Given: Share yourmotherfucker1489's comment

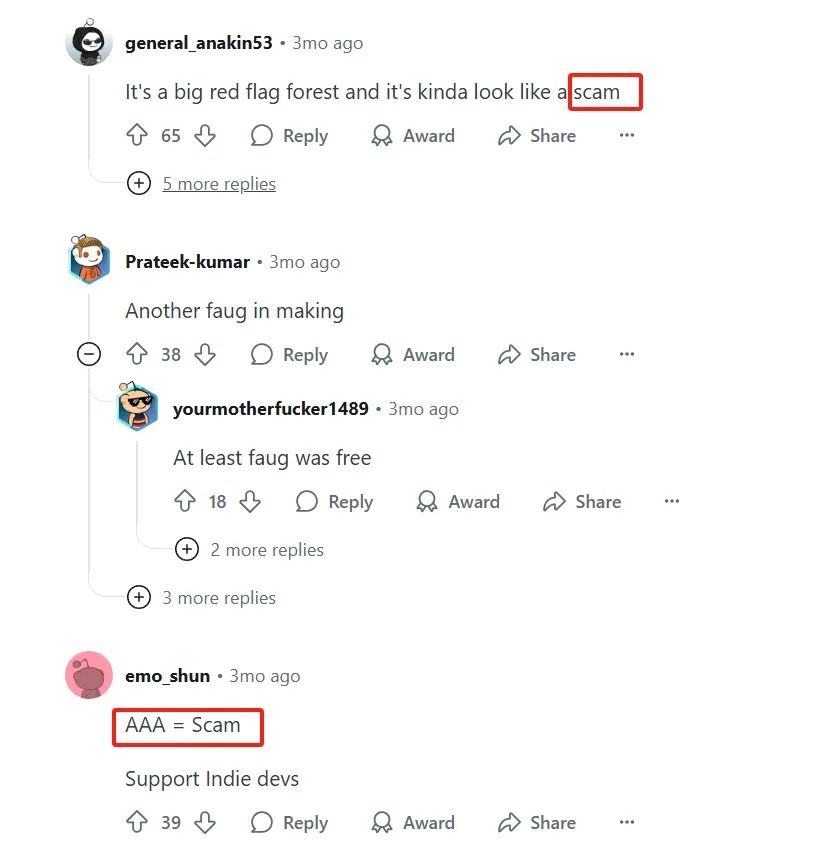Looking at the screenshot, I should click(x=582, y=501).
